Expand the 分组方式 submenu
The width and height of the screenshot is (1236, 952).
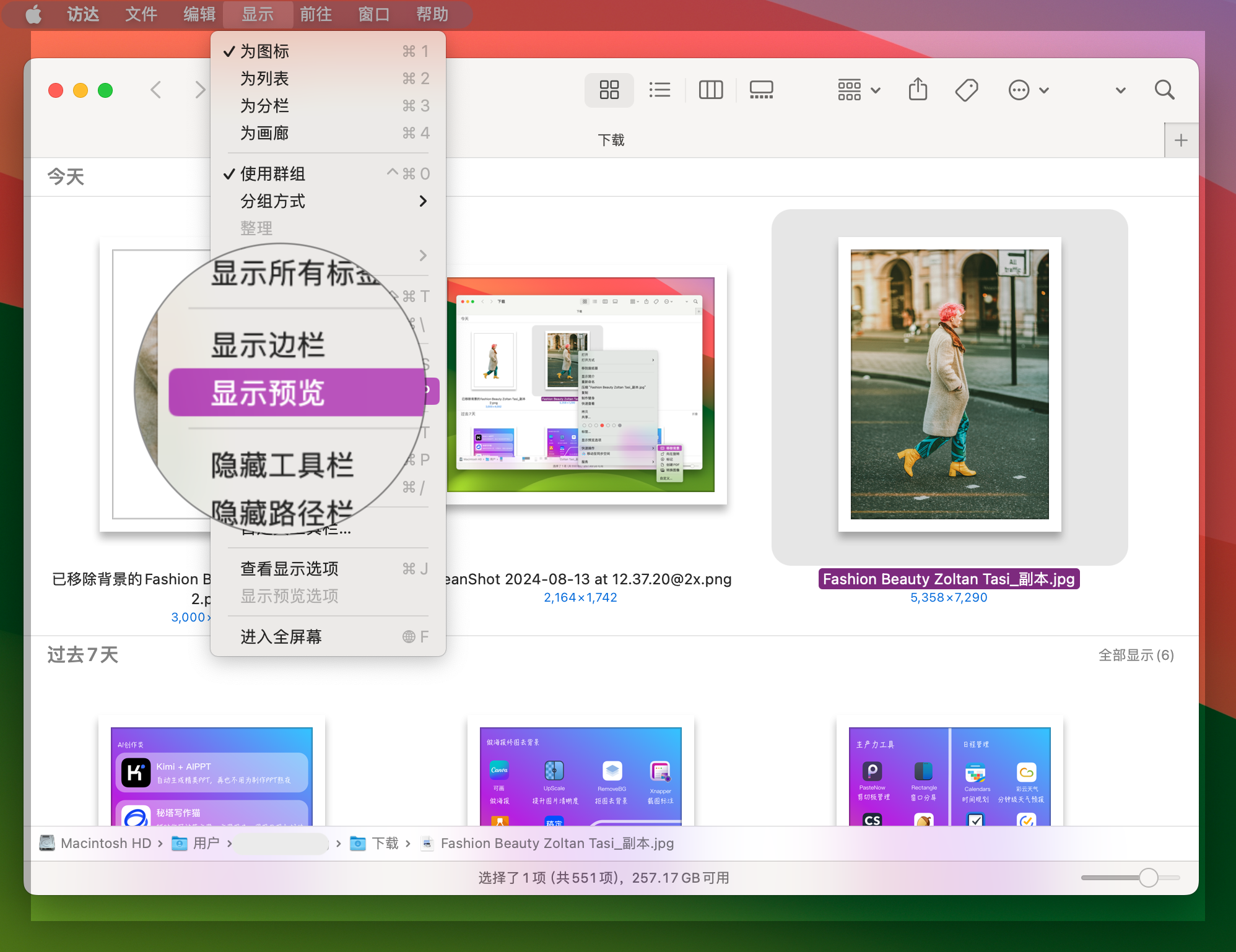coord(272,201)
